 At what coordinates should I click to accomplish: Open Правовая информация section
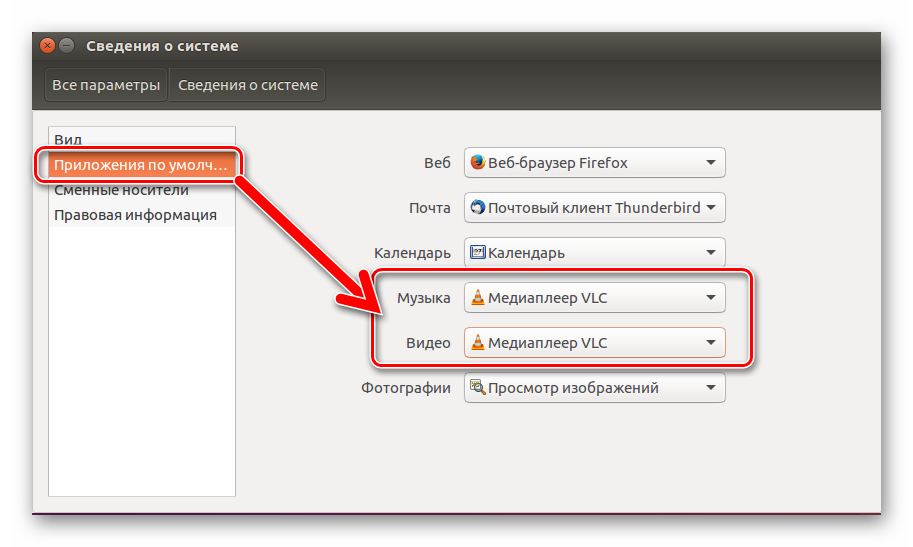pos(135,215)
